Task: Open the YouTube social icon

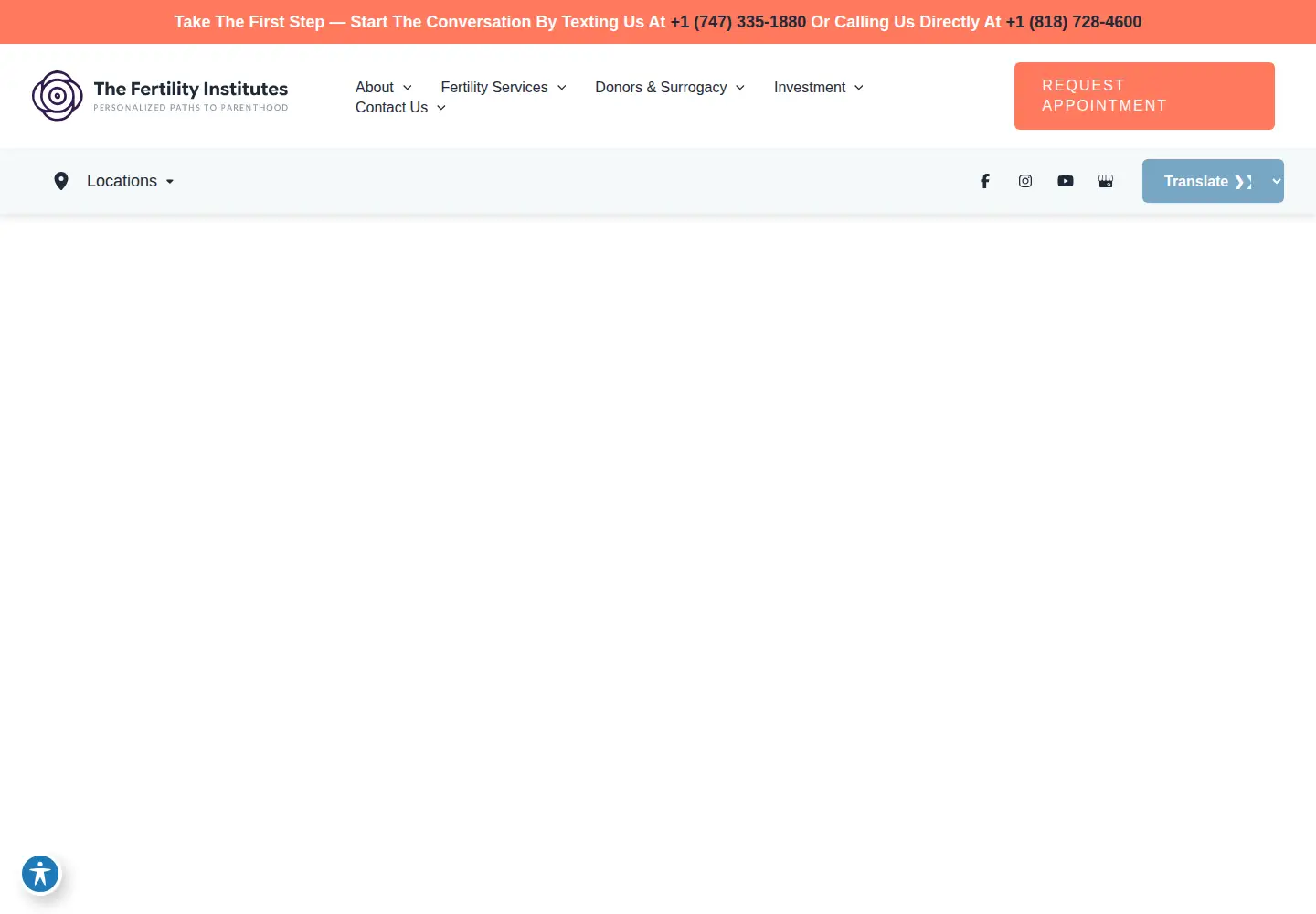Action: click(x=1066, y=181)
